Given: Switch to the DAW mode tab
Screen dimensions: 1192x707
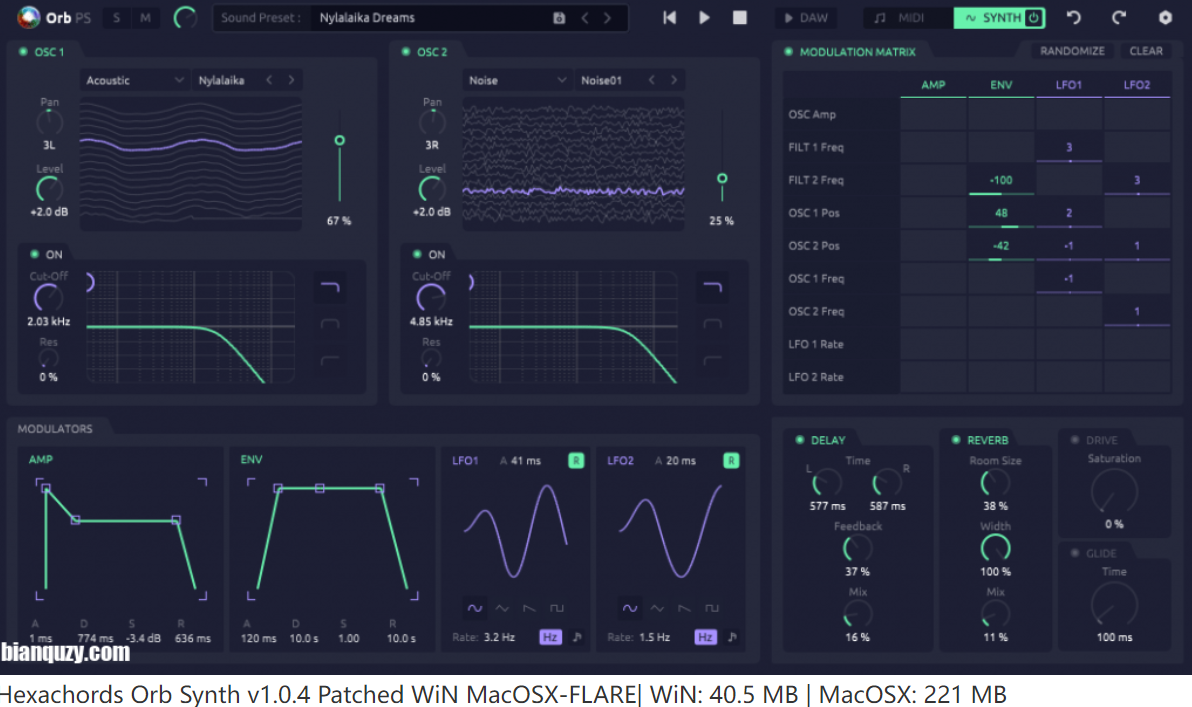Looking at the screenshot, I should pos(806,18).
